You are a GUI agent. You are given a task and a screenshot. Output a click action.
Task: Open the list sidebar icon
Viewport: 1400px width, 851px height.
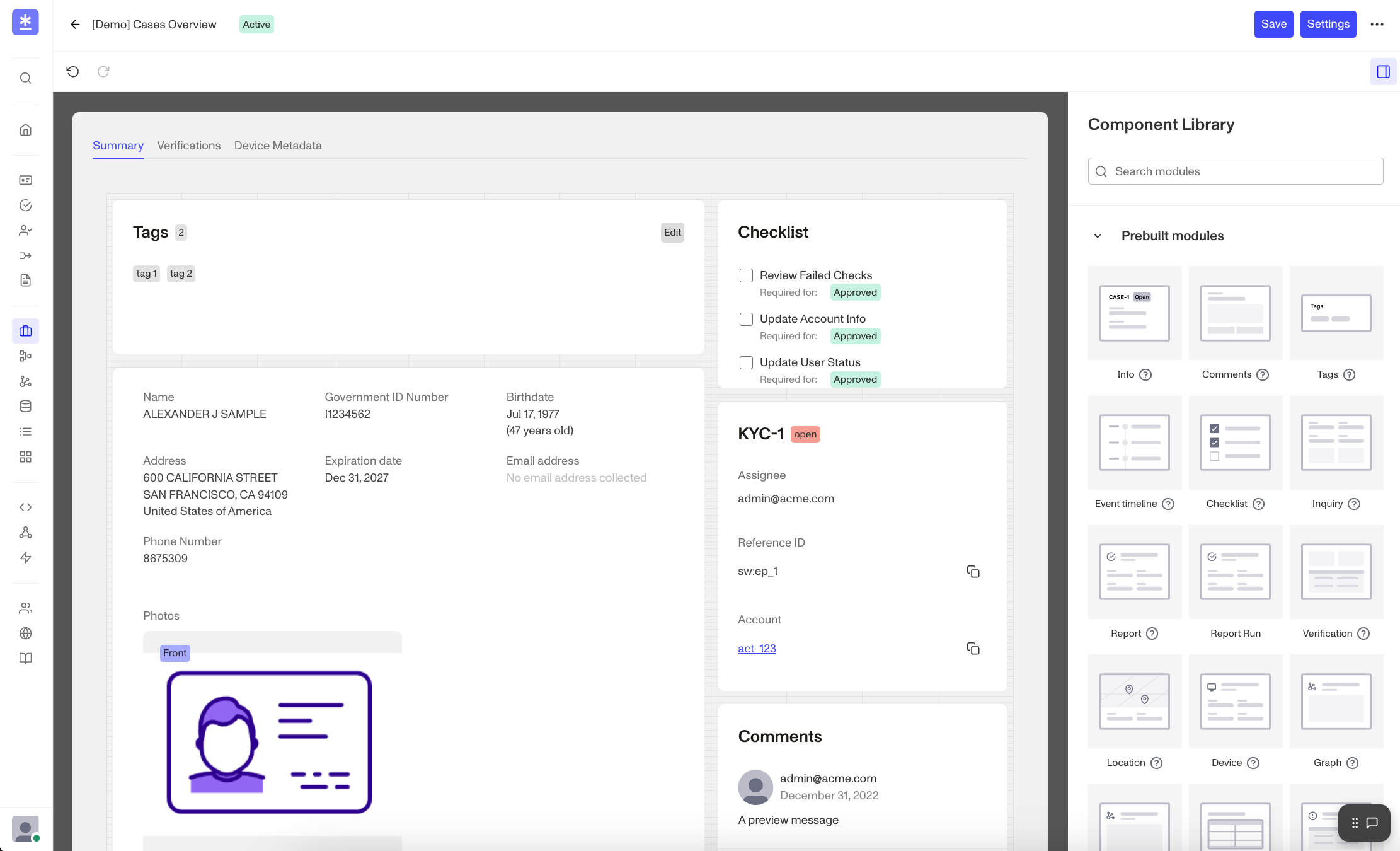(25, 432)
